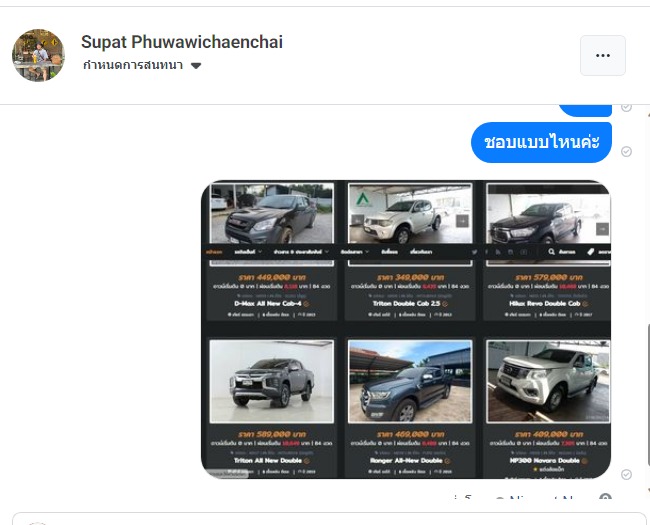Click the message input field below the chat

pos(330,519)
